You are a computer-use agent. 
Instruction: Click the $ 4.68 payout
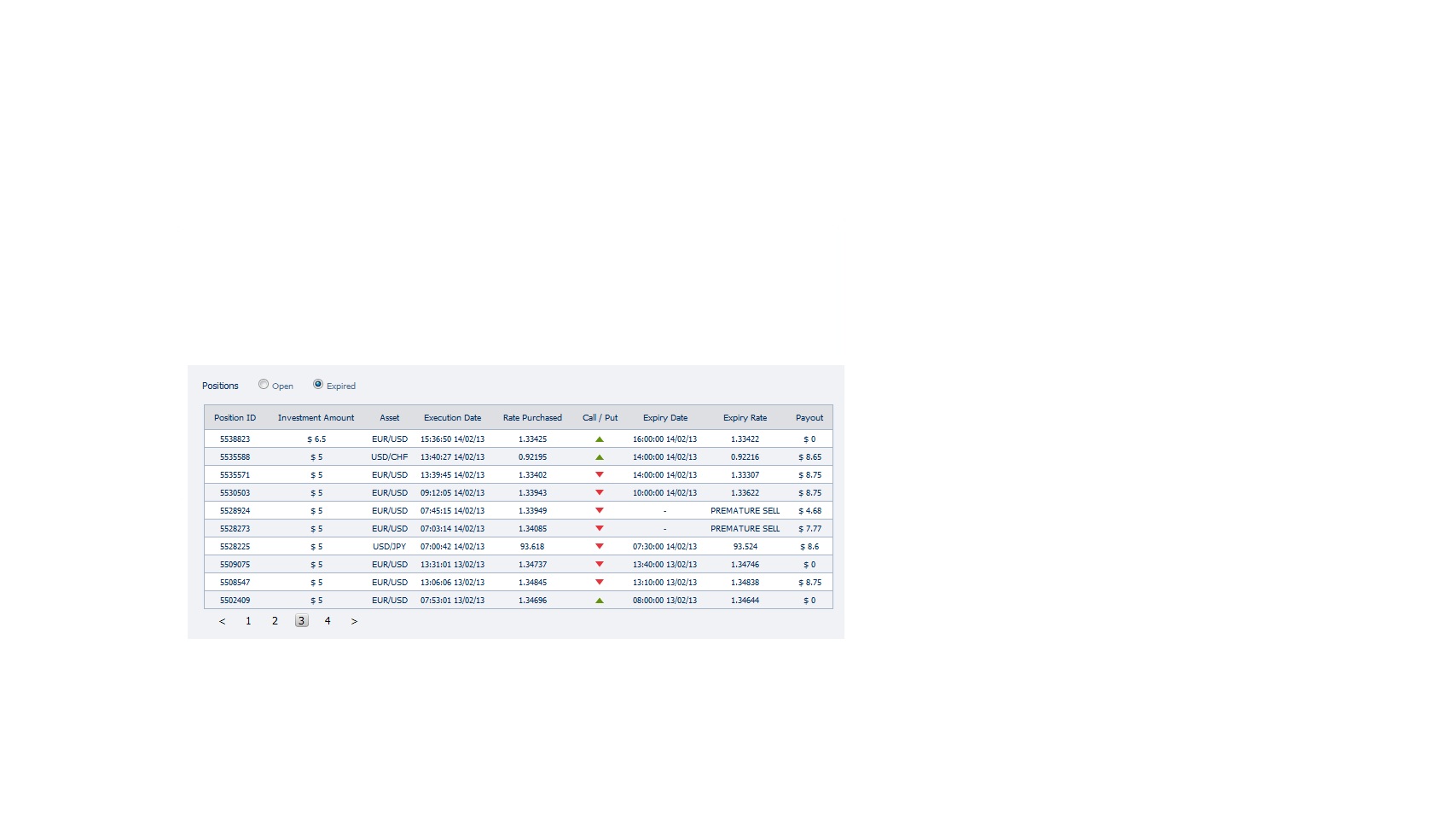[x=809, y=511]
